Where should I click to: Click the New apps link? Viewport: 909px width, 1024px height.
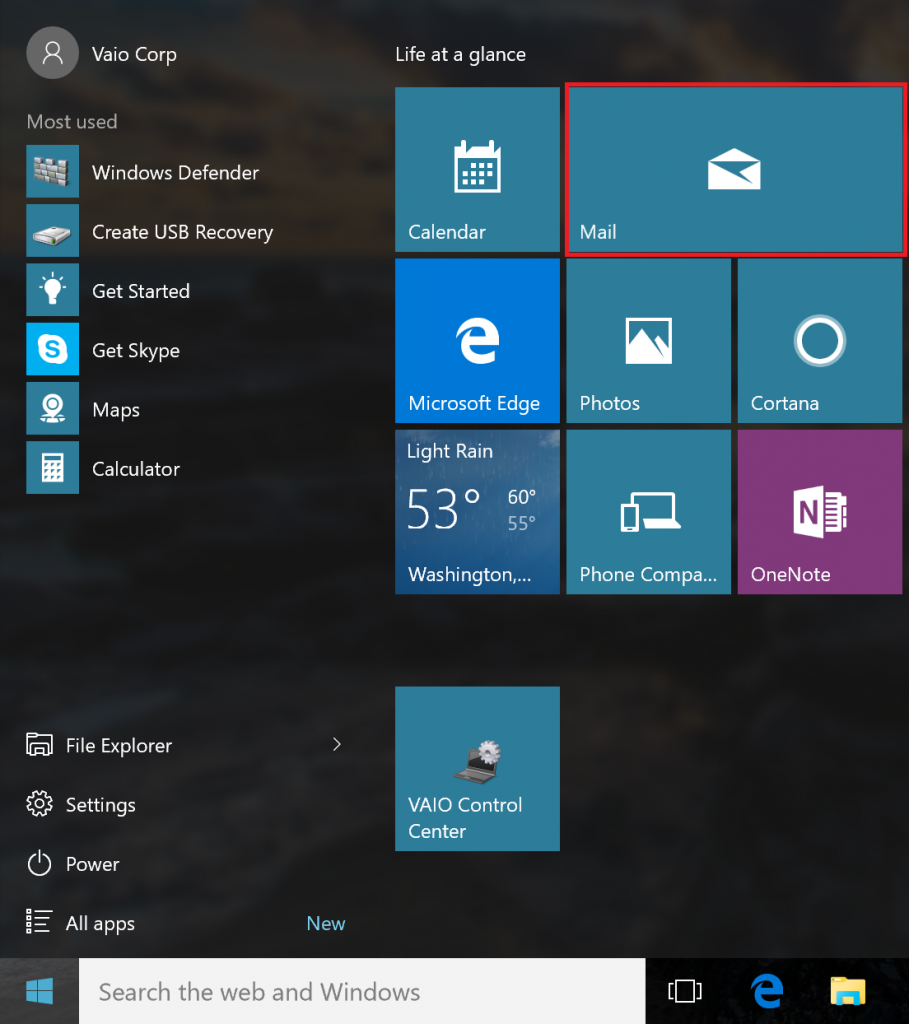click(x=326, y=923)
